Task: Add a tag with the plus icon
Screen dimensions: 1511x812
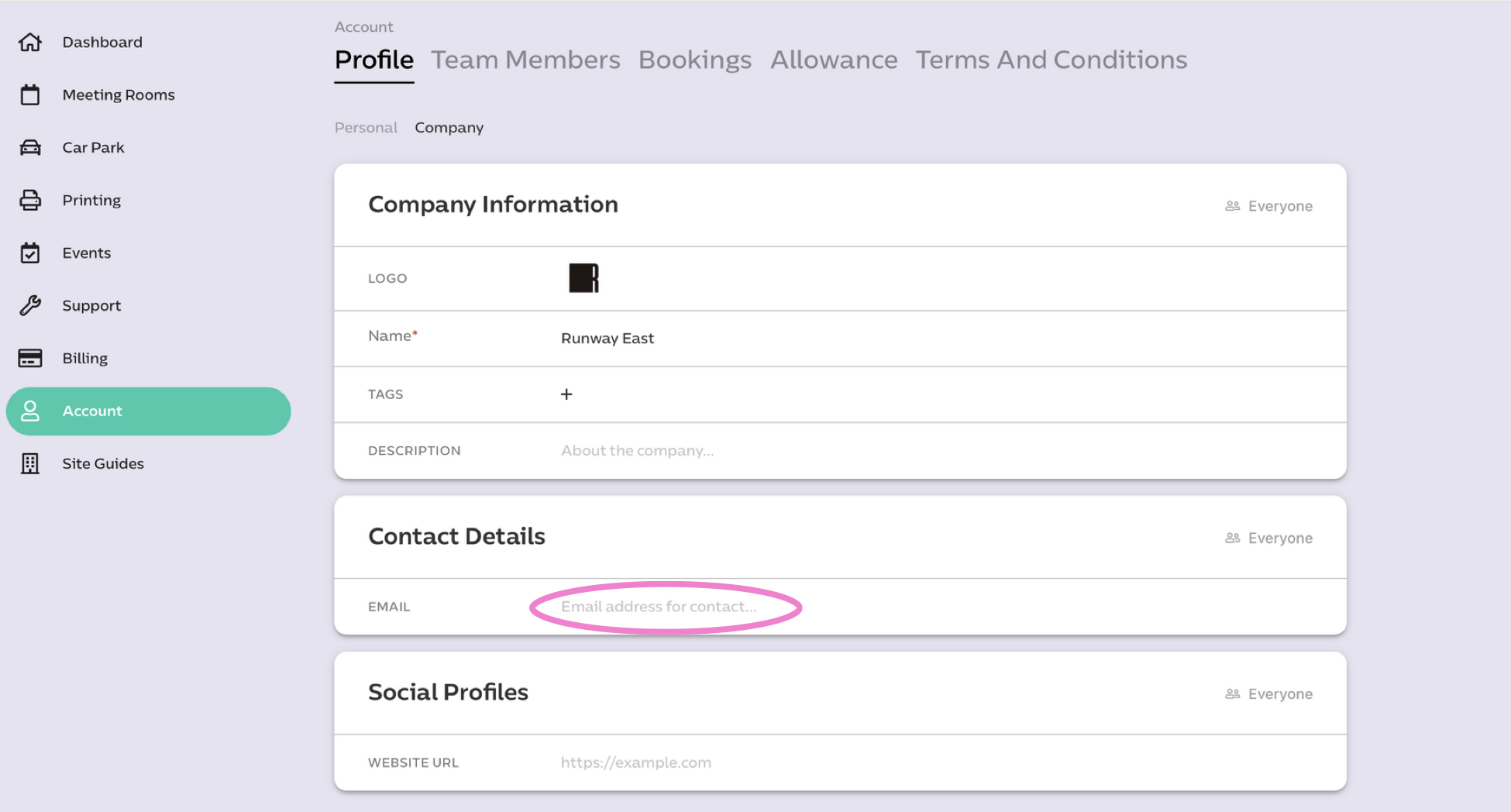Action: 566,394
